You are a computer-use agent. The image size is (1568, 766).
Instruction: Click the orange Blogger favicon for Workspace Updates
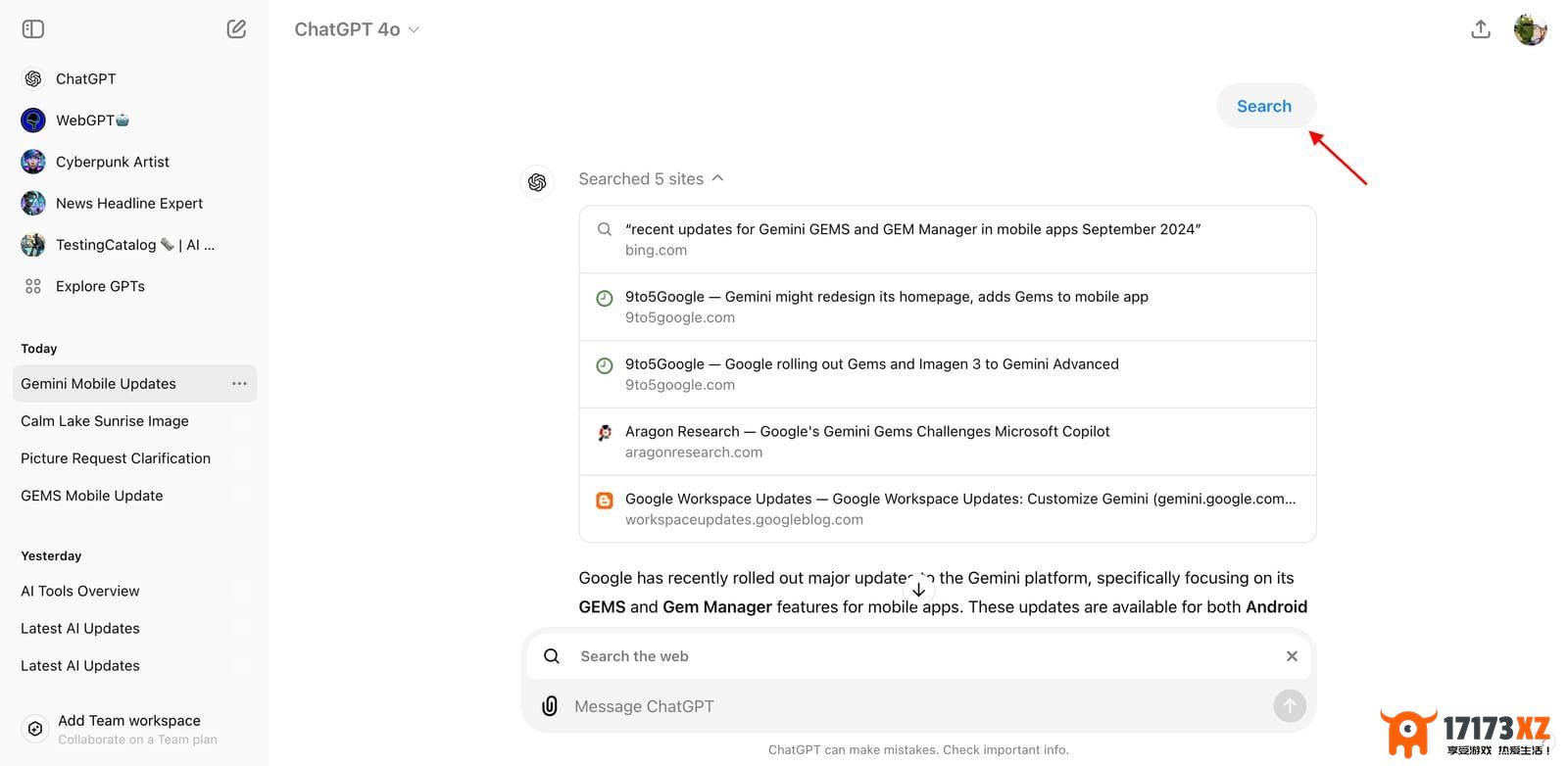(x=605, y=500)
